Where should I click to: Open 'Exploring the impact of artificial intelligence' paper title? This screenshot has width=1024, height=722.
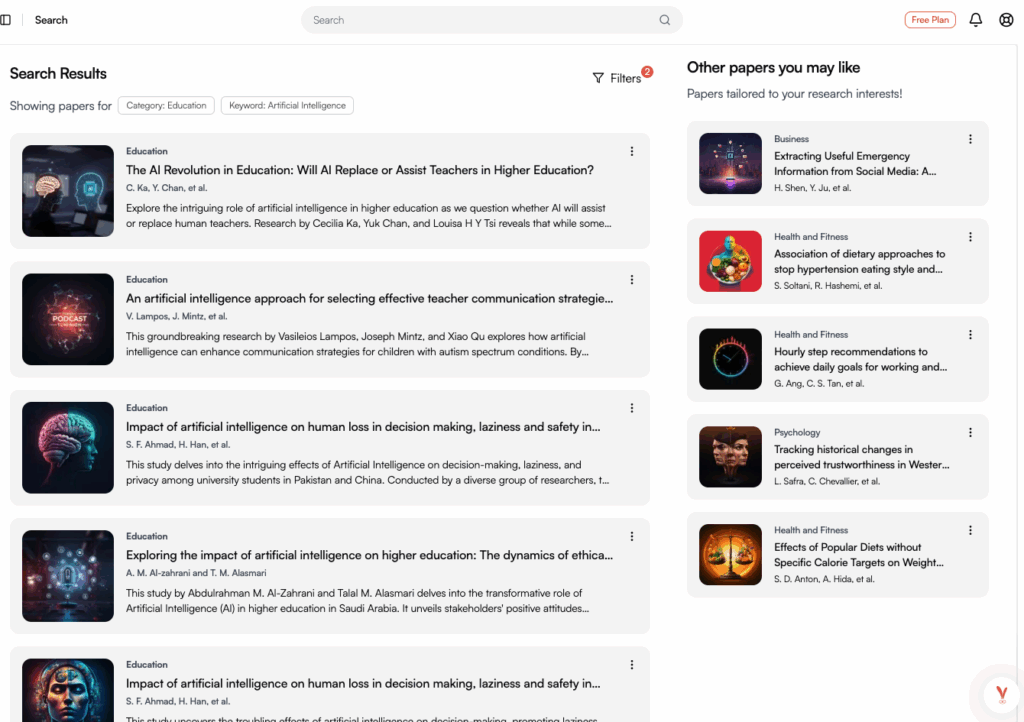point(369,555)
